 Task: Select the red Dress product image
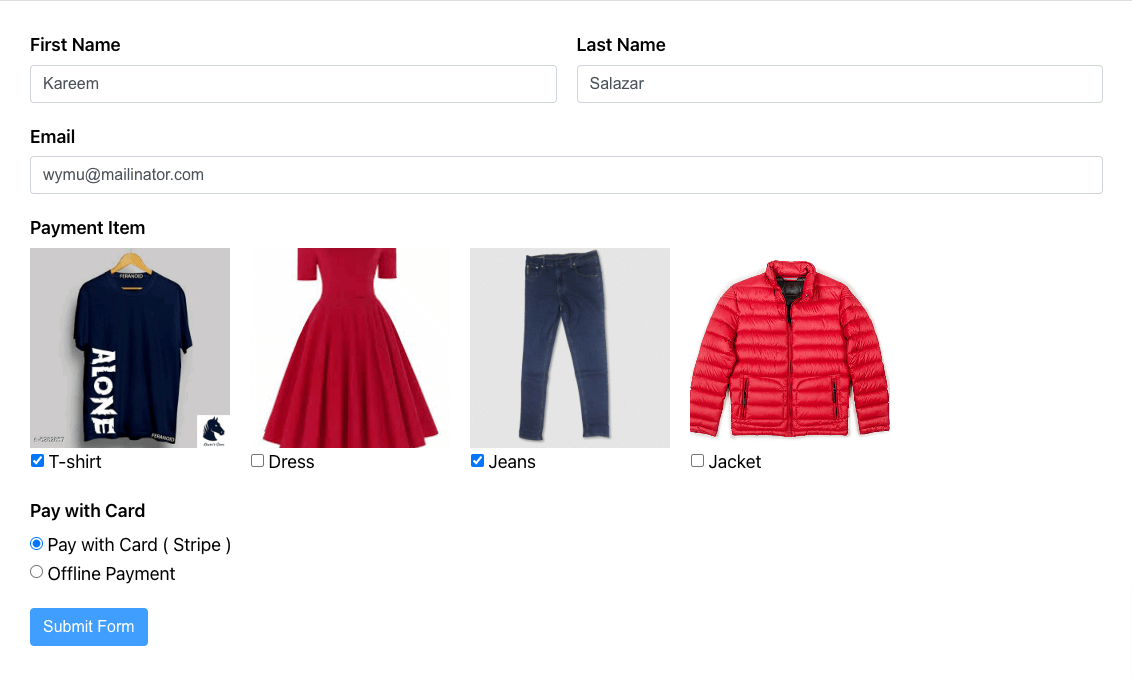pos(350,348)
